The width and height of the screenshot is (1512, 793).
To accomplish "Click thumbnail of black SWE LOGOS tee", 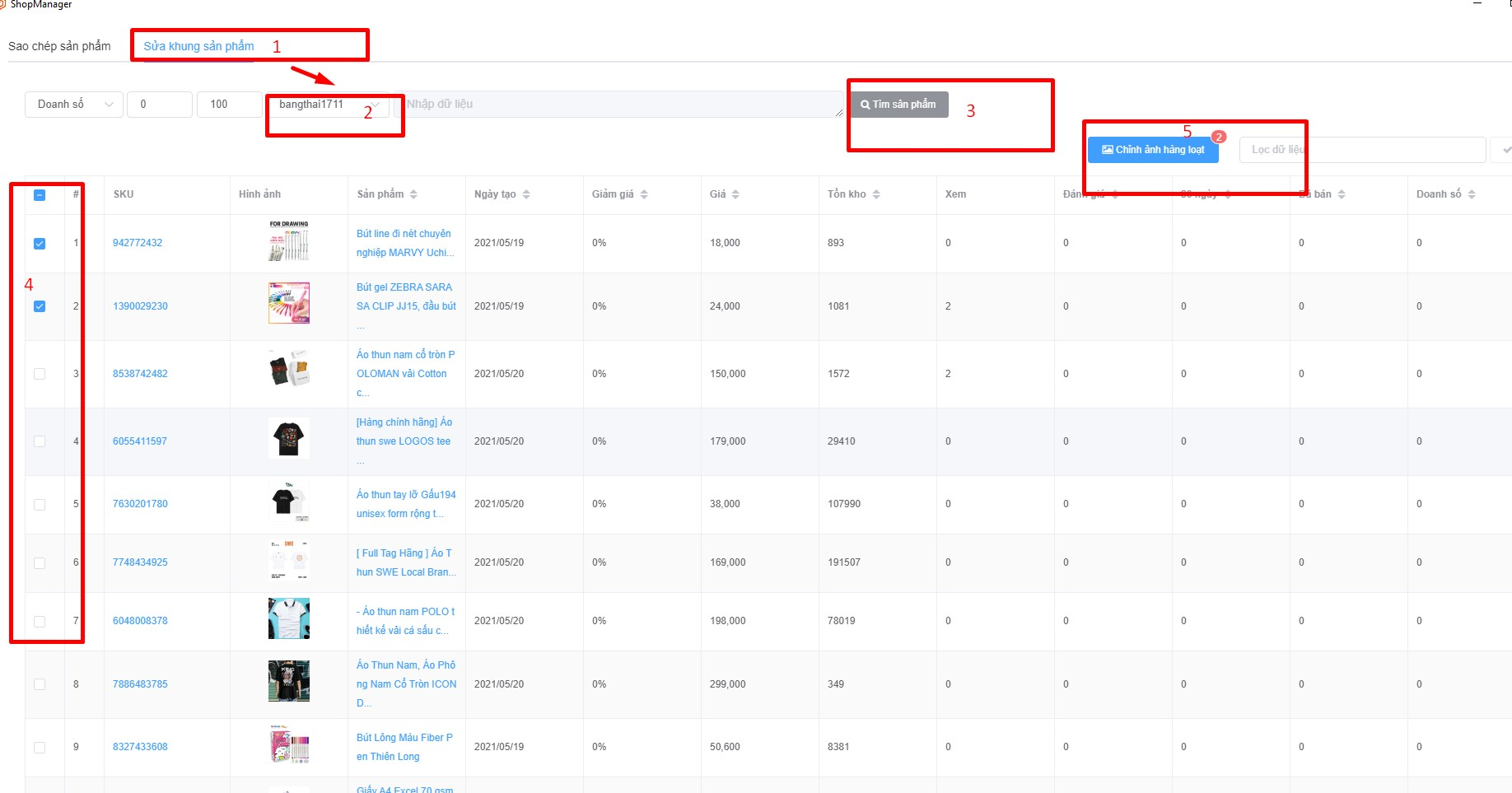I will pos(289,438).
